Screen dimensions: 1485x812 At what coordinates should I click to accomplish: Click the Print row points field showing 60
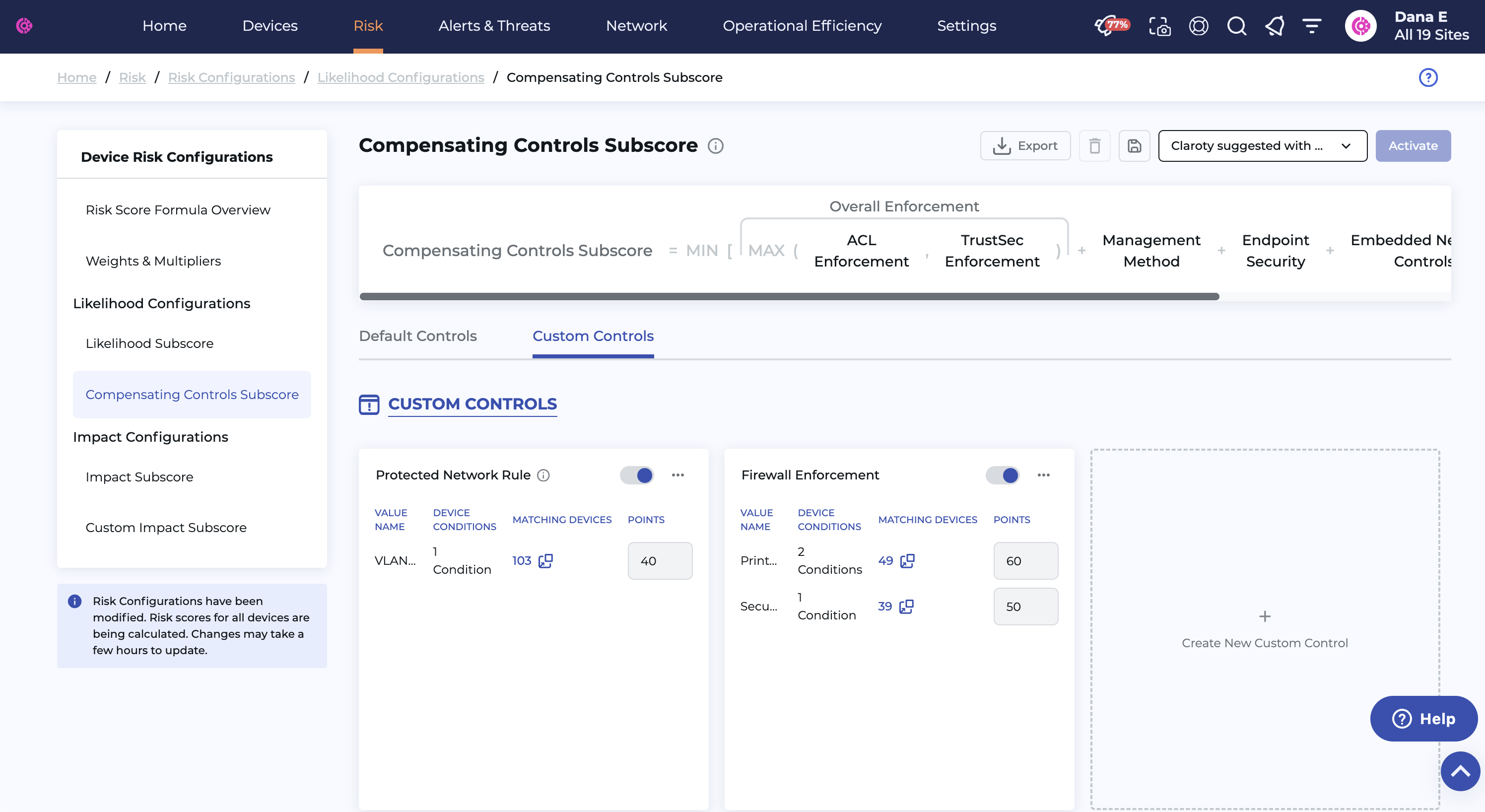[1025, 561]
